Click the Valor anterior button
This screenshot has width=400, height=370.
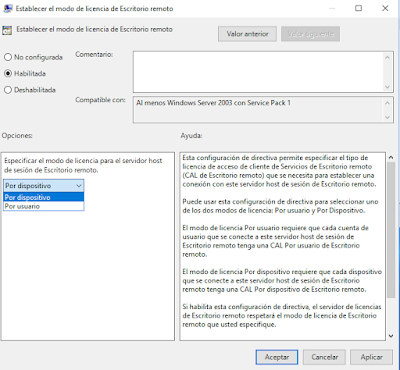pyautogui.click(x=247, y=34)
